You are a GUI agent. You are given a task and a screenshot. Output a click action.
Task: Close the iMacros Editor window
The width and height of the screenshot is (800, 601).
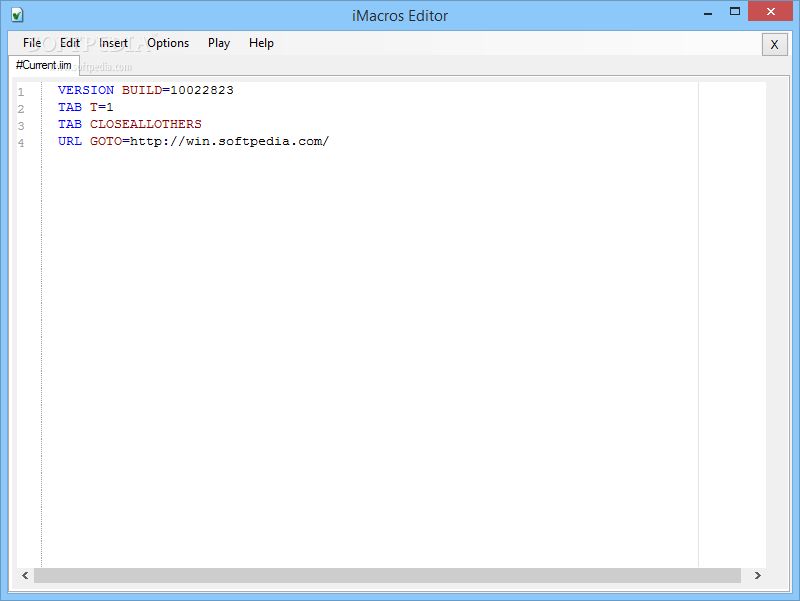(771, 11)
